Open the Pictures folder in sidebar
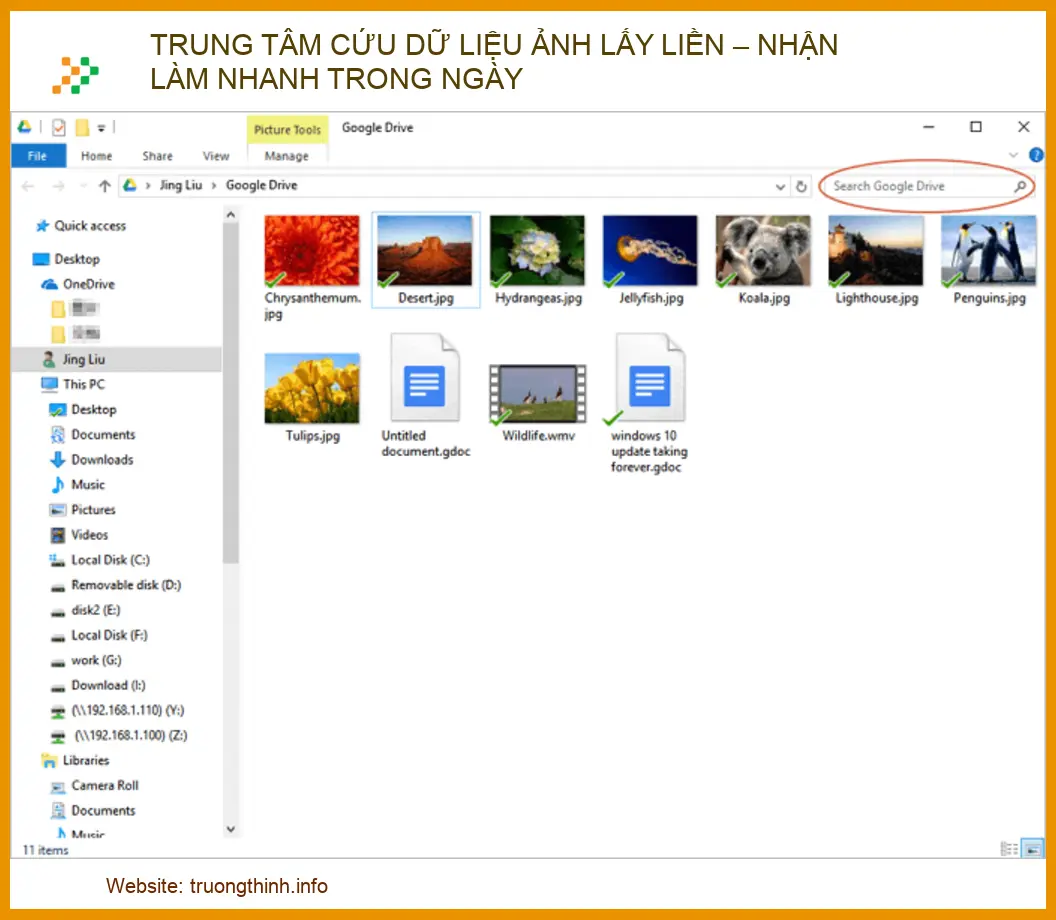This screenshot has width=1056, height=920. coord(82,510)
